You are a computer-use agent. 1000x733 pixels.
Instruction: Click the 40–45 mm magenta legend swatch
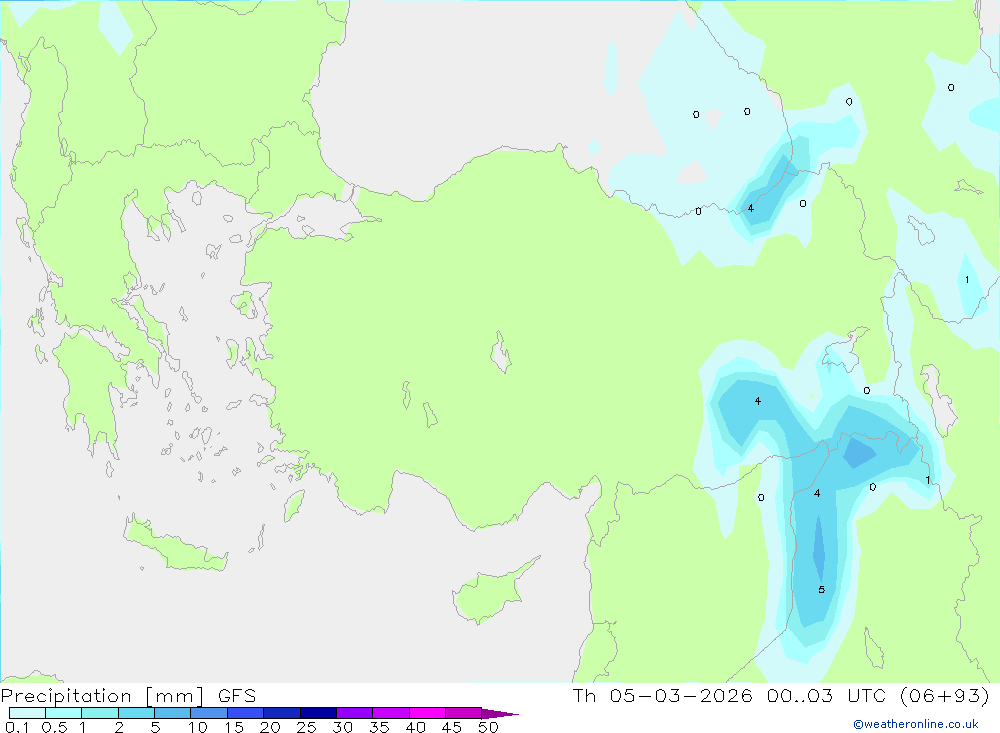(x=427, y=713)
